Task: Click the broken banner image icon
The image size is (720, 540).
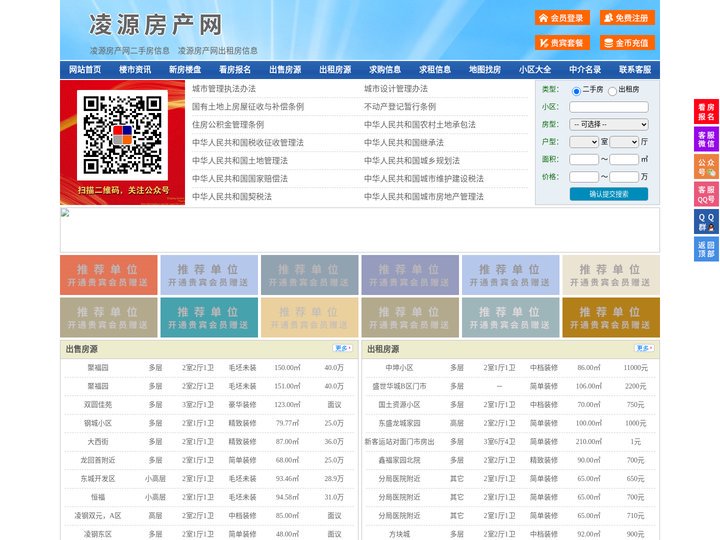Action: tap(65, 213)
